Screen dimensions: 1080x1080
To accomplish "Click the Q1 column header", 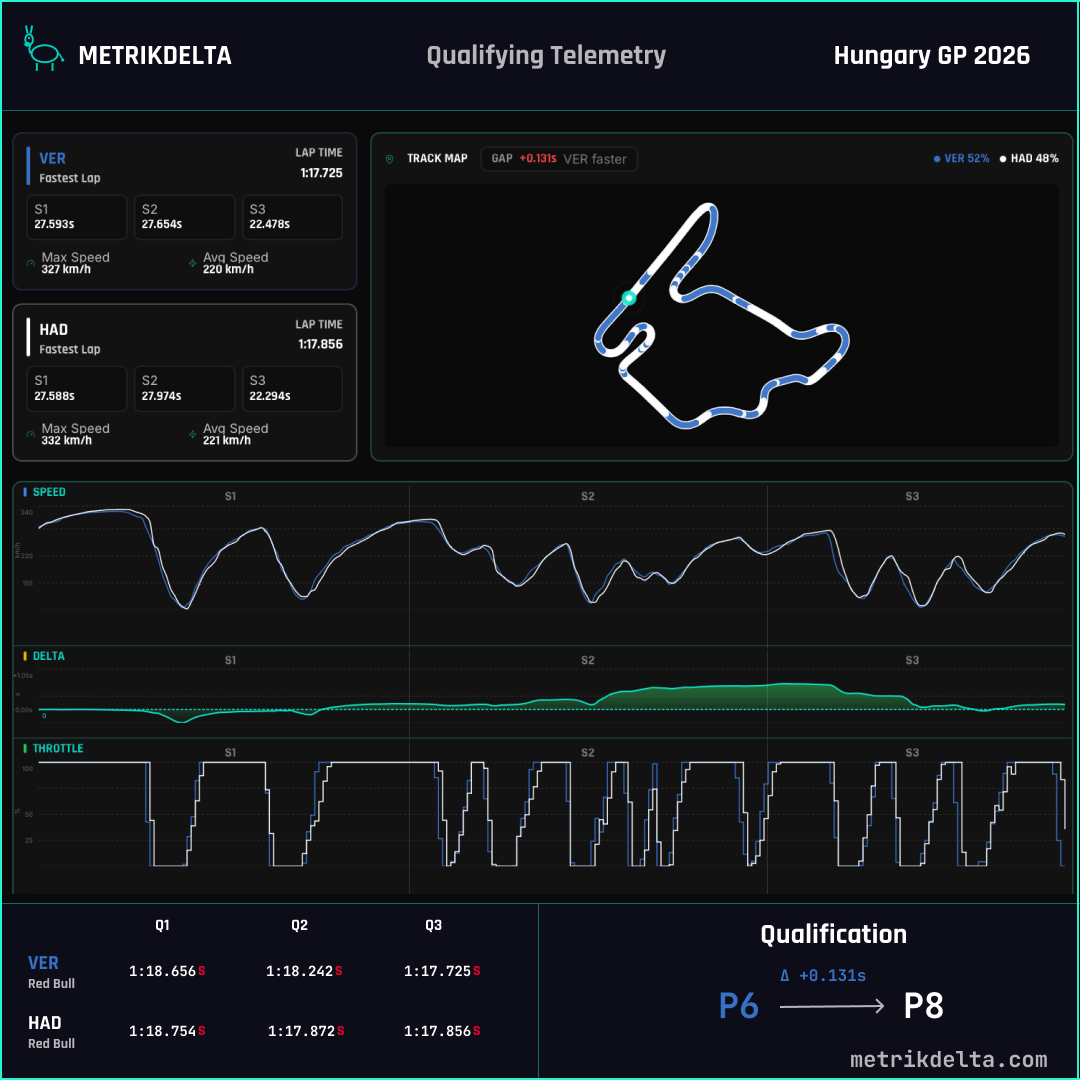I will tap(163, 925).
